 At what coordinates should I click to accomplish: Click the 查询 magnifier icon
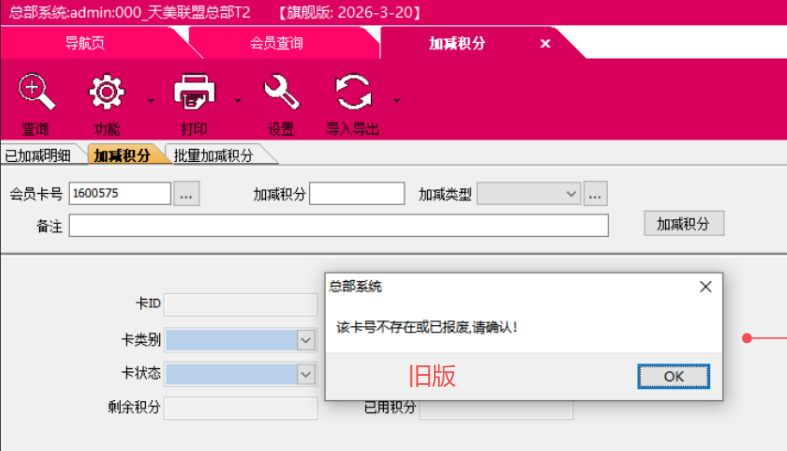click(36, 92)
